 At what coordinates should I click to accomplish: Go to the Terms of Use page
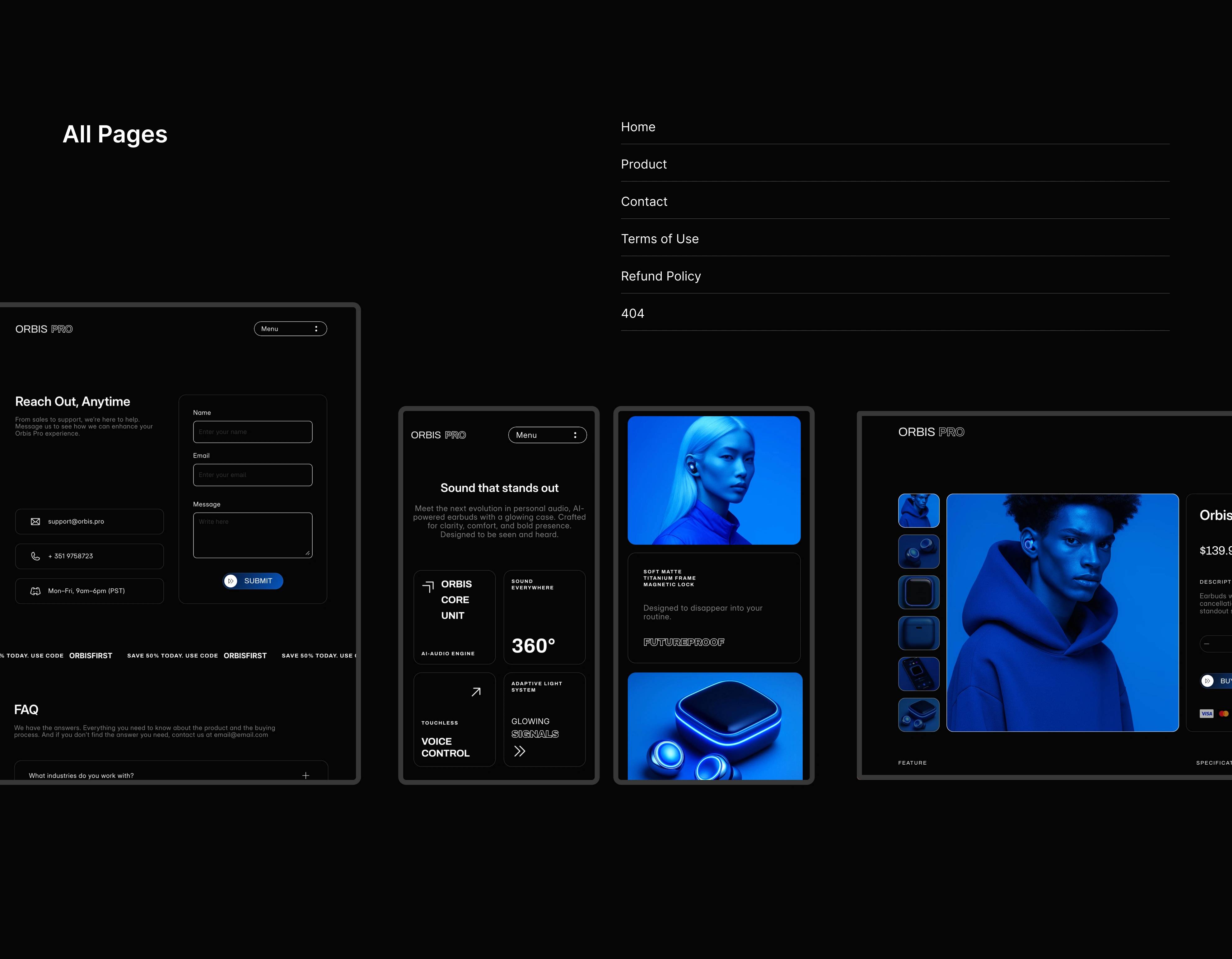660,239
